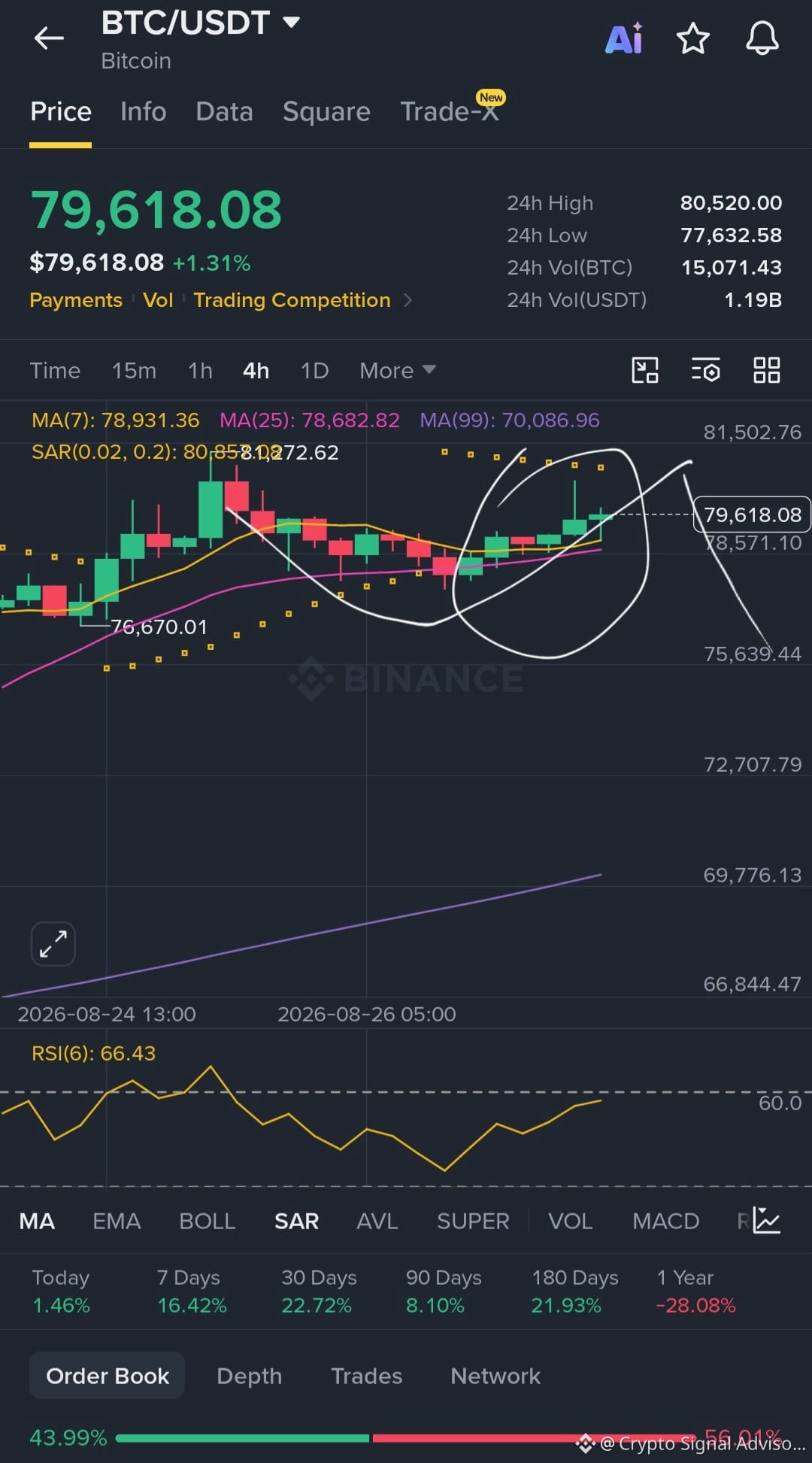Viewport: 812px width, 1463px height.
Task: Tap the MA(7) value label
Action: [115, 420]
